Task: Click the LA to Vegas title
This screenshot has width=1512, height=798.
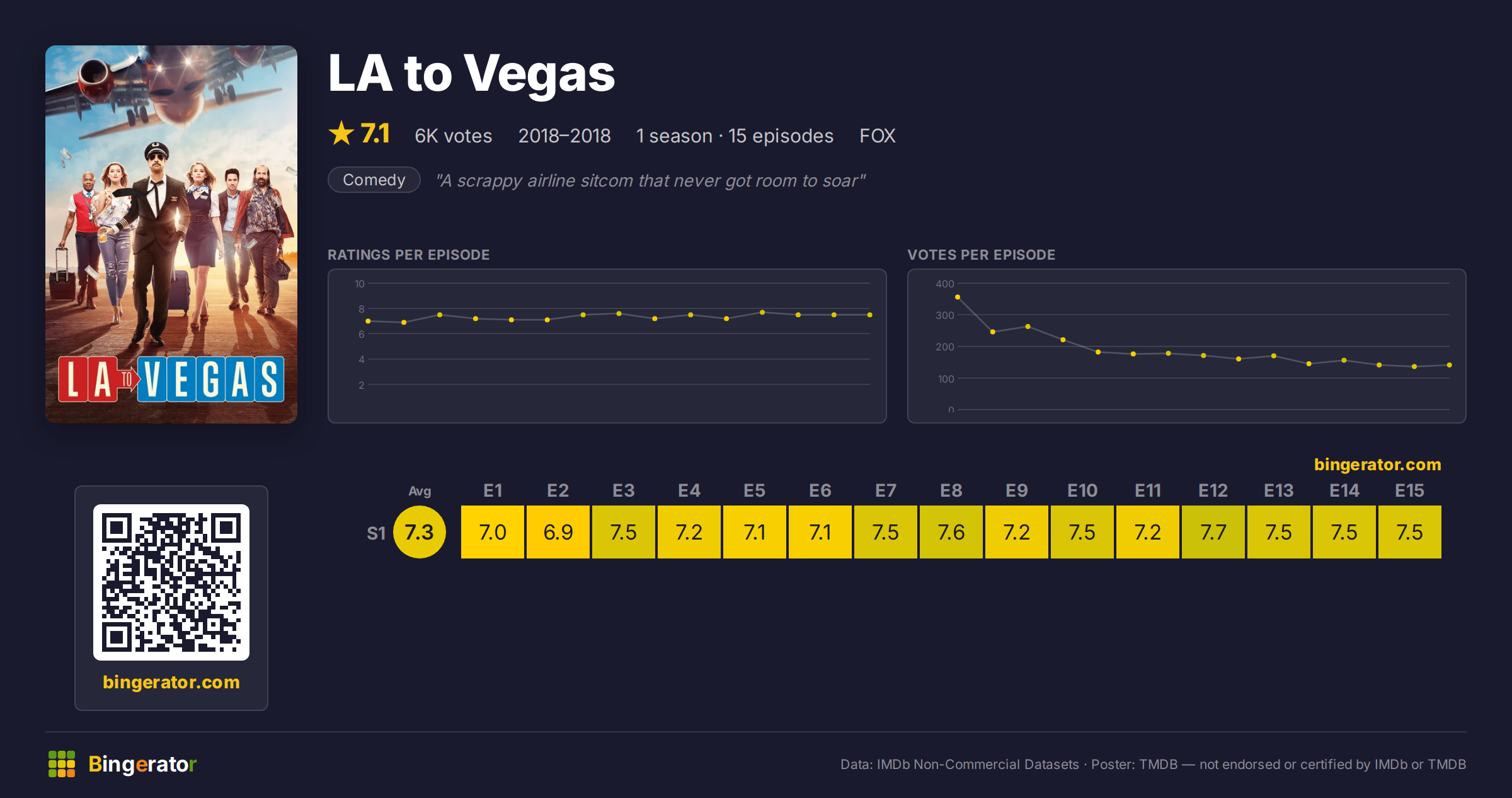Action: click(x=471, y=74)
